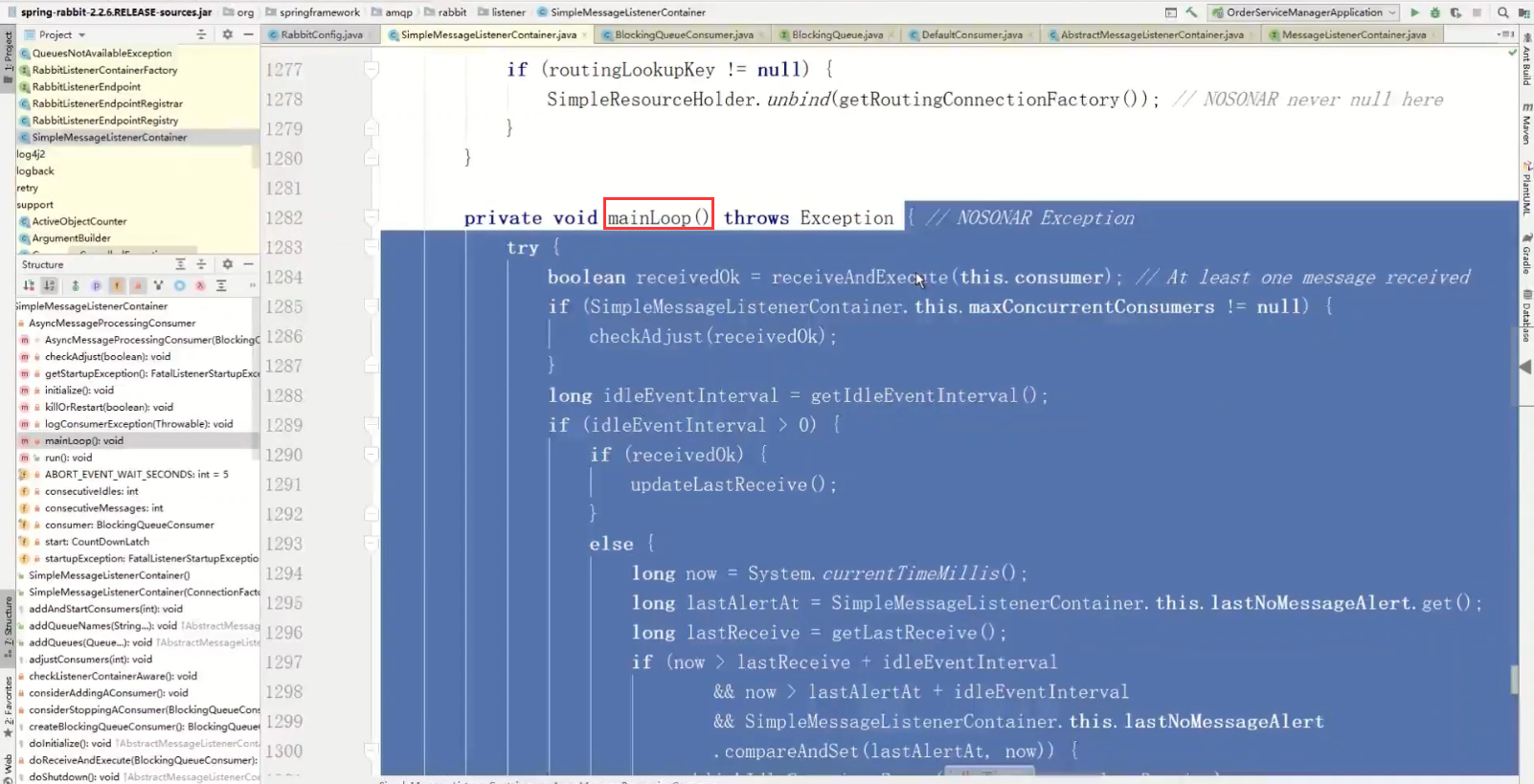Viewport: 1534px width, 784px height.
Task: Click the Stop process square icon
Action: click(1478, 12)
